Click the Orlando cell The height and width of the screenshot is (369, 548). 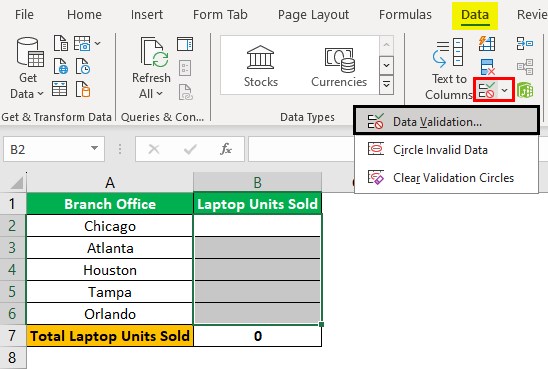click(x=110, y=314)
